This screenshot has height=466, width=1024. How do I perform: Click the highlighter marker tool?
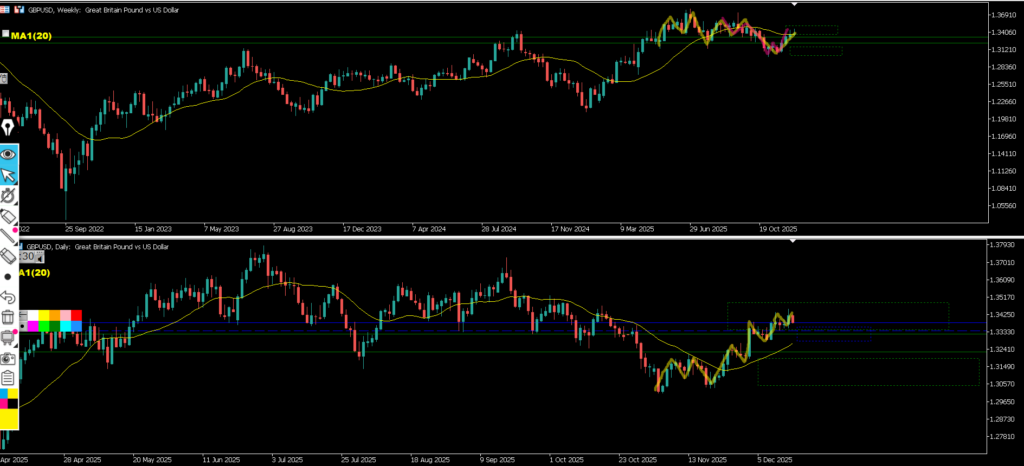[8, 216]
